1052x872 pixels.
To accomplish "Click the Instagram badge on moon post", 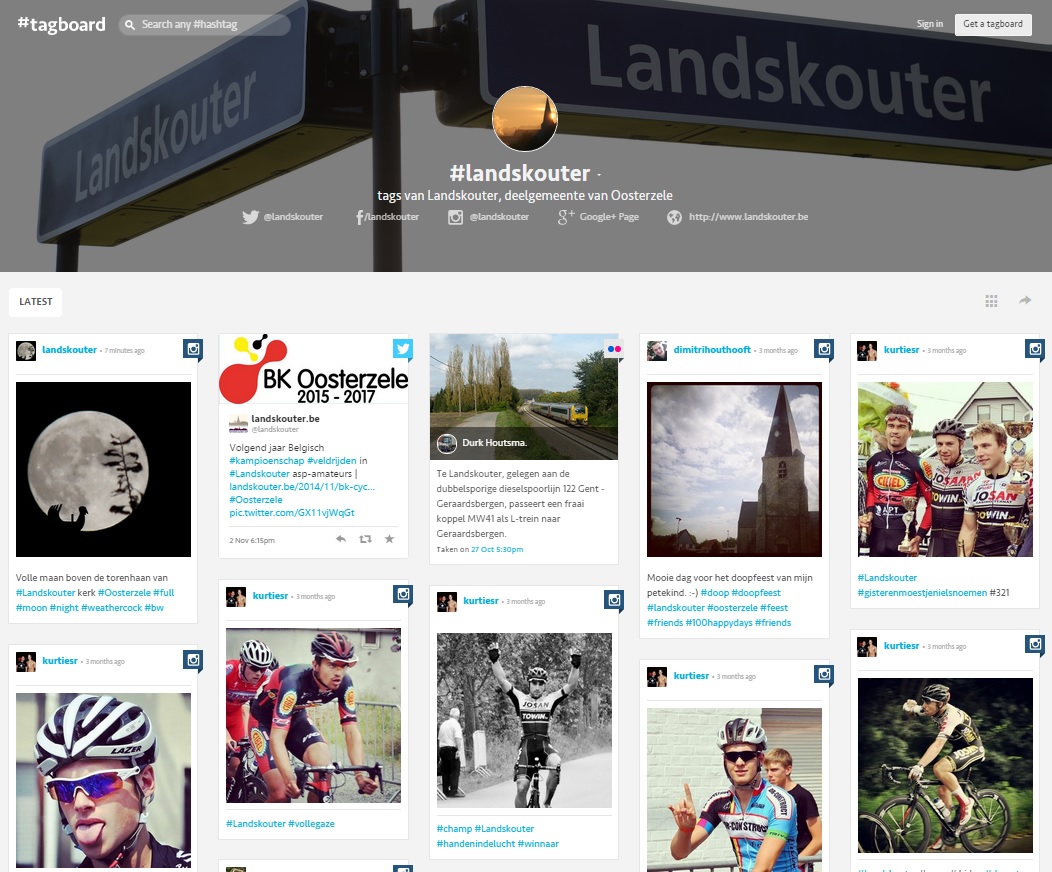I will tap(193, 349).
